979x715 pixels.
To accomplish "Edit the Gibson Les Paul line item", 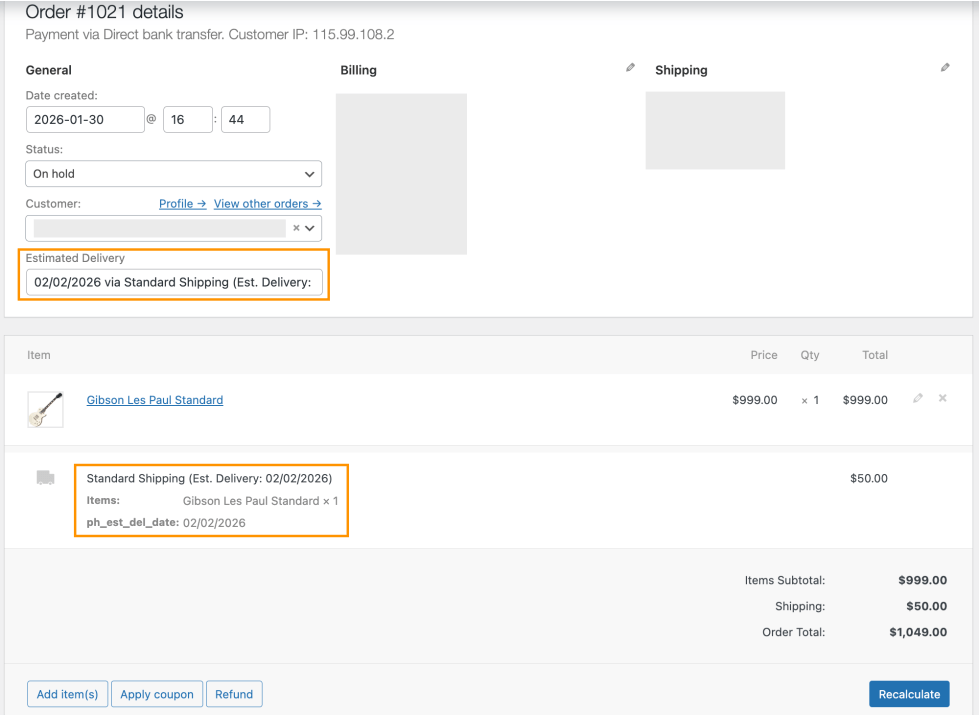I will [918, 397].
